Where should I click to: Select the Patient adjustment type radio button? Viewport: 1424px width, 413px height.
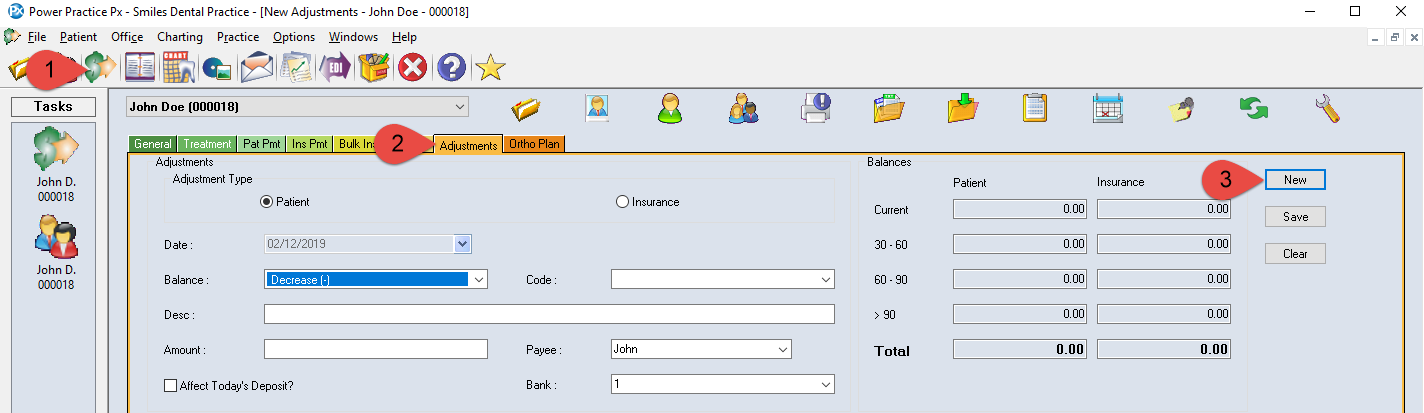pos(266,202)
